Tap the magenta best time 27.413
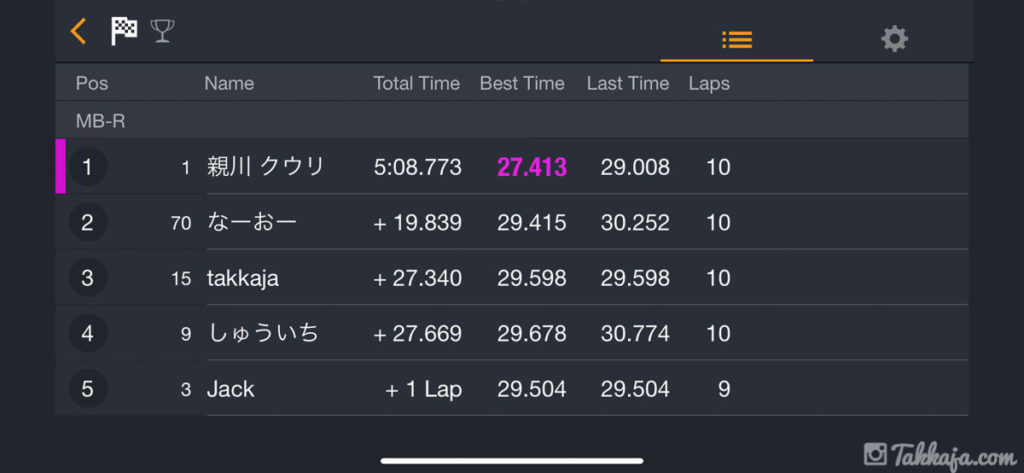 click(x=532, y=167)
